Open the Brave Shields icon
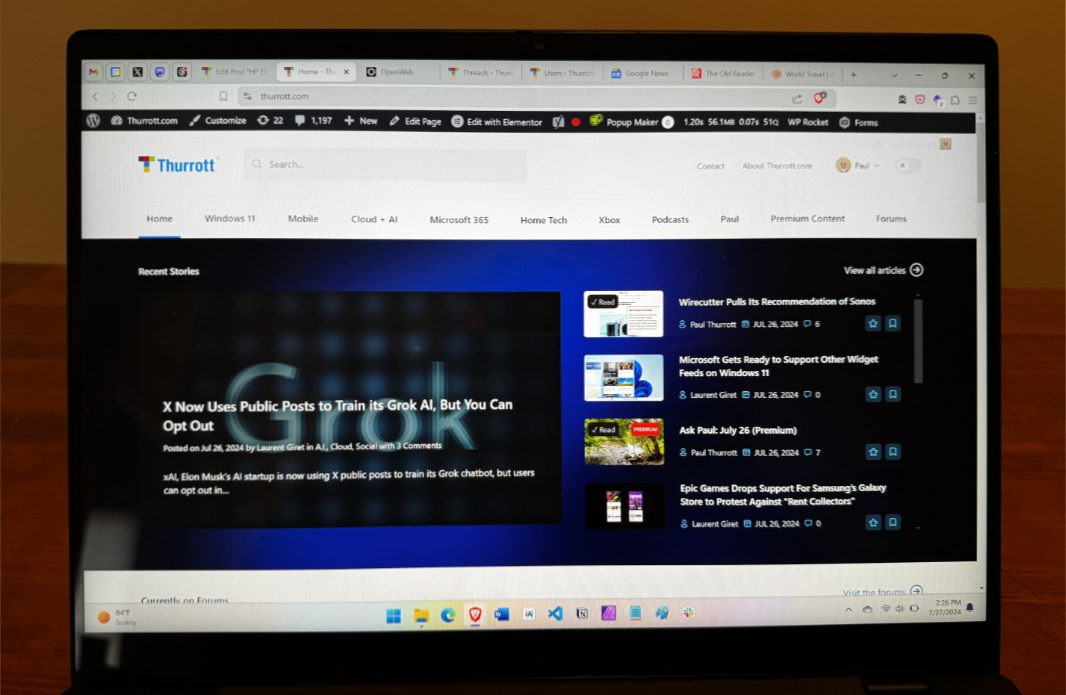Image resolution: width=1066 pixels, height=695 pixels. [820, 98]
